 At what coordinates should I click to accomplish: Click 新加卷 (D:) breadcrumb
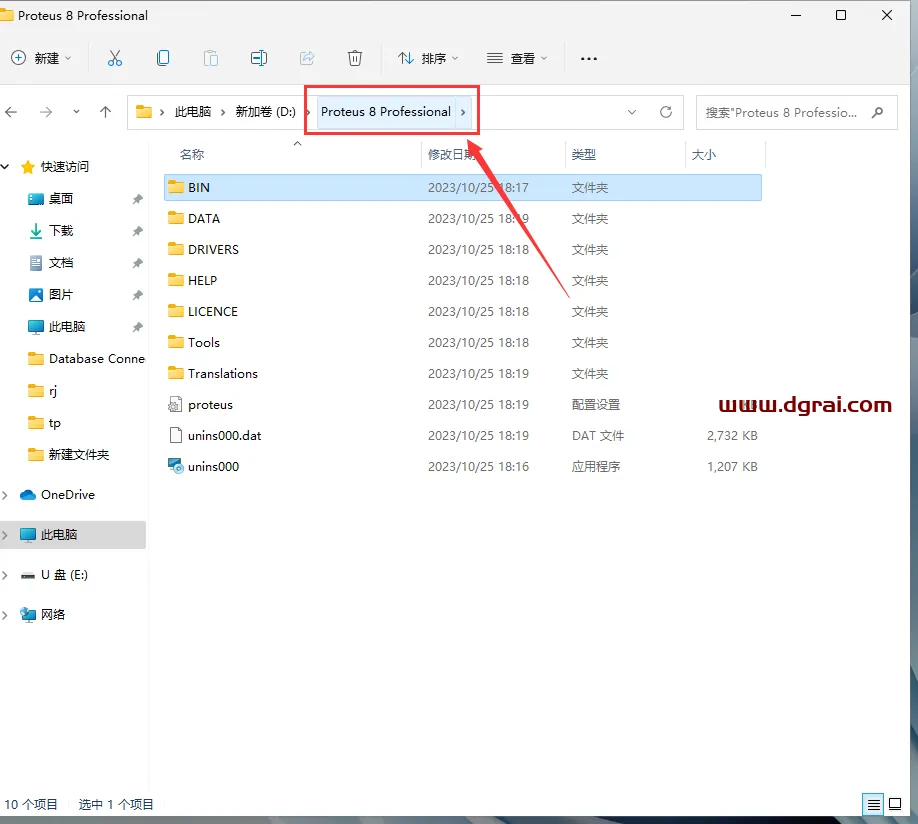(x=265, y=112)
